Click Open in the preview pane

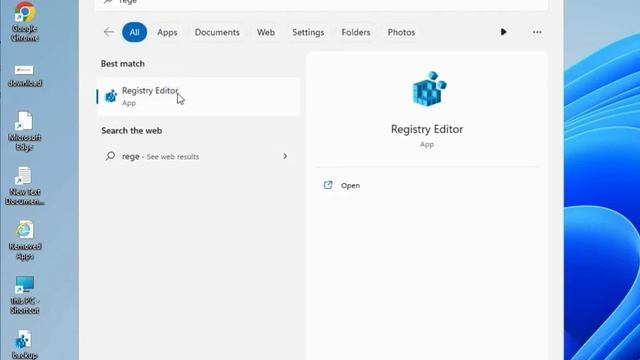[x=350, y=185]
